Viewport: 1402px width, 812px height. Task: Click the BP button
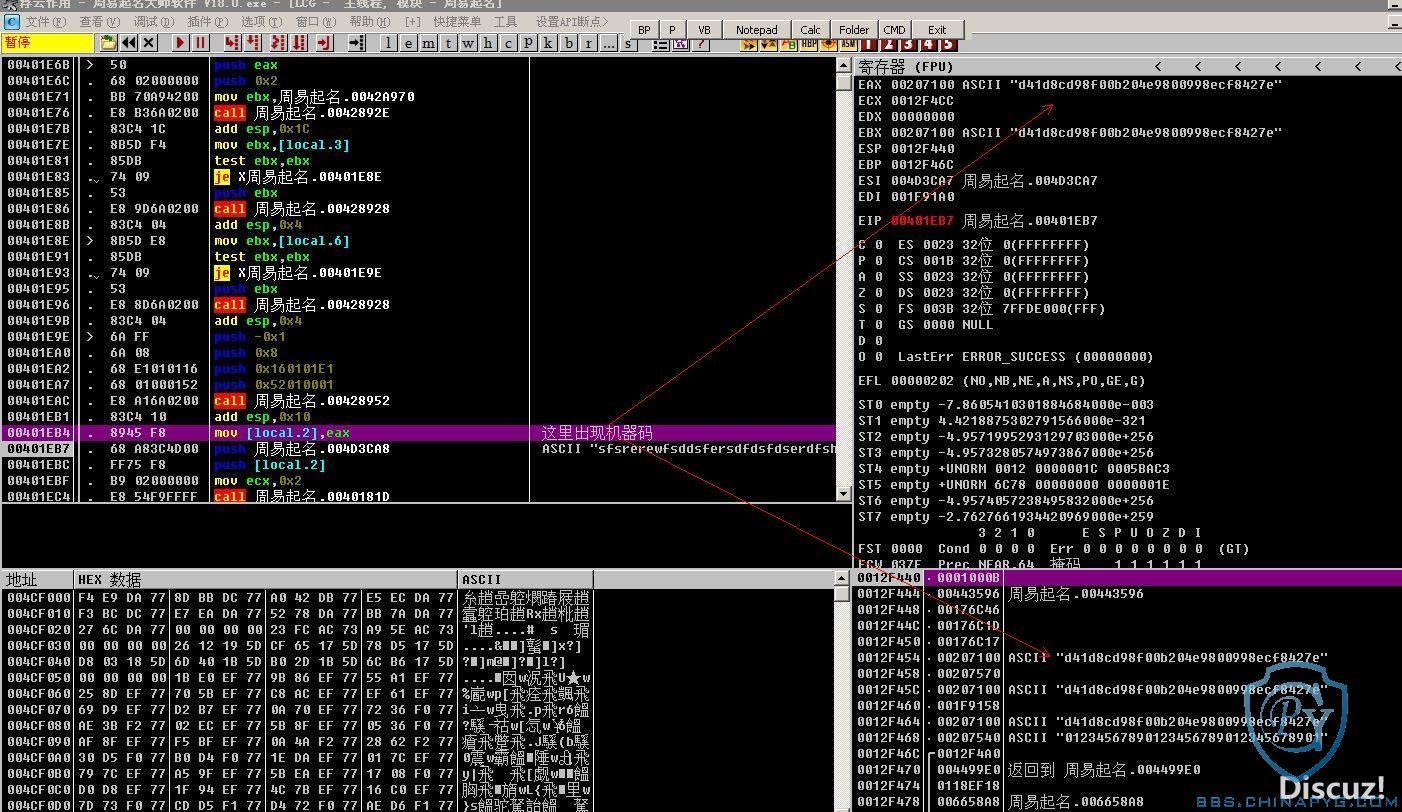(644, 30)
